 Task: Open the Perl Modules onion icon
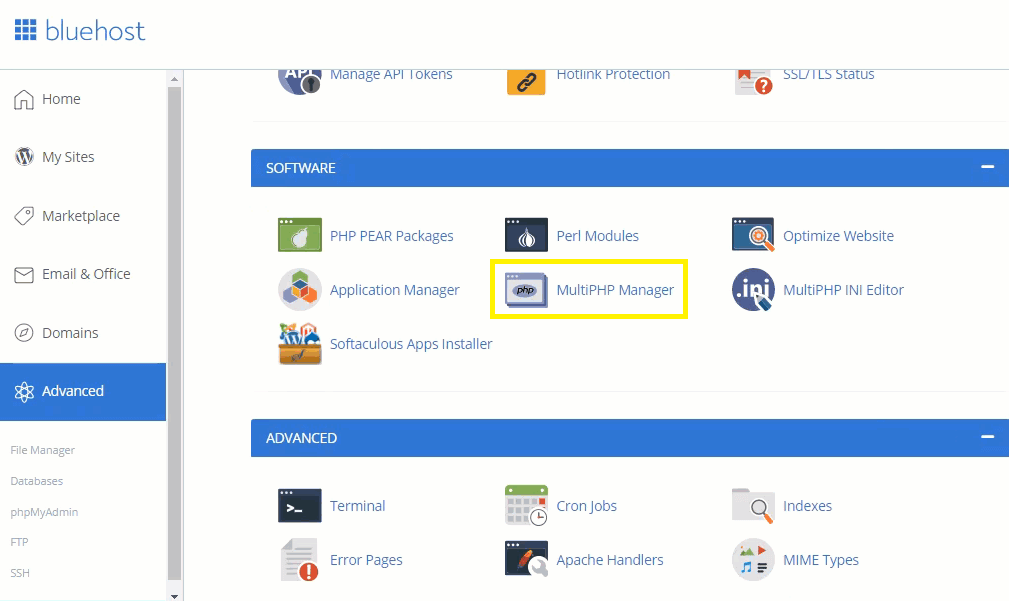coord(526,235)
